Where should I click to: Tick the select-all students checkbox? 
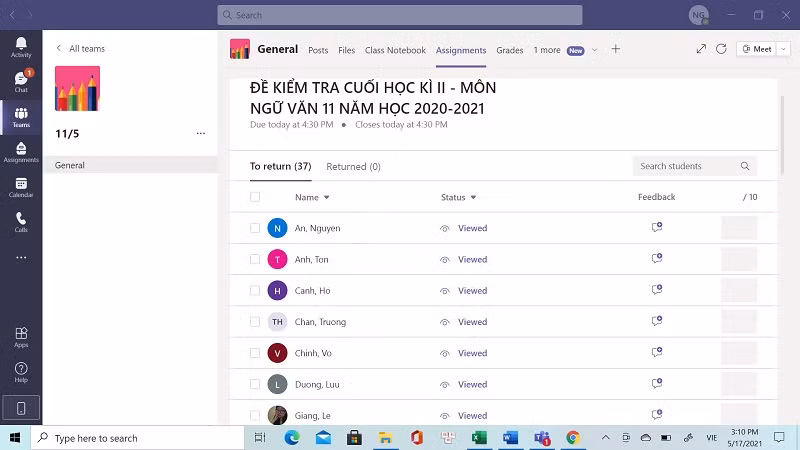click(x=255, y=197)
